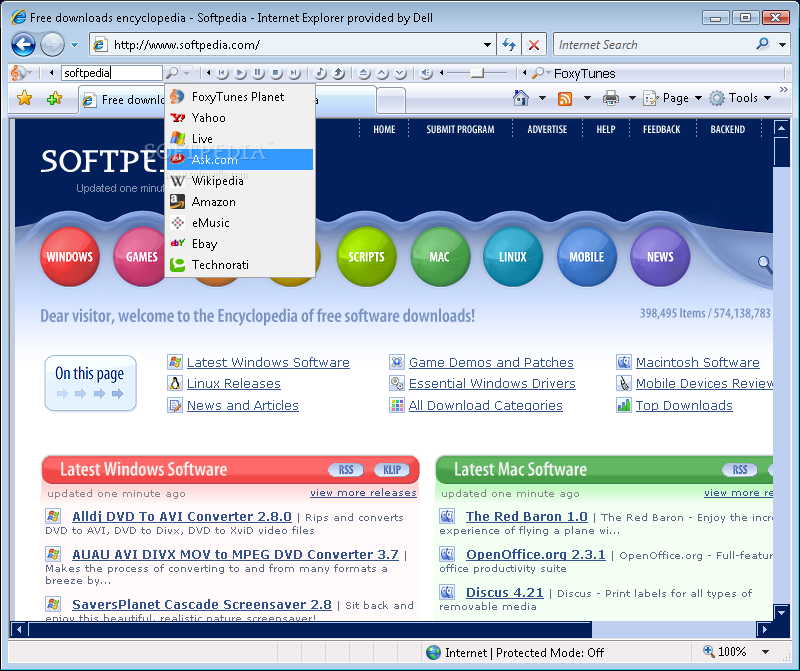Click the zoom level magnifier in status bar

709,651
